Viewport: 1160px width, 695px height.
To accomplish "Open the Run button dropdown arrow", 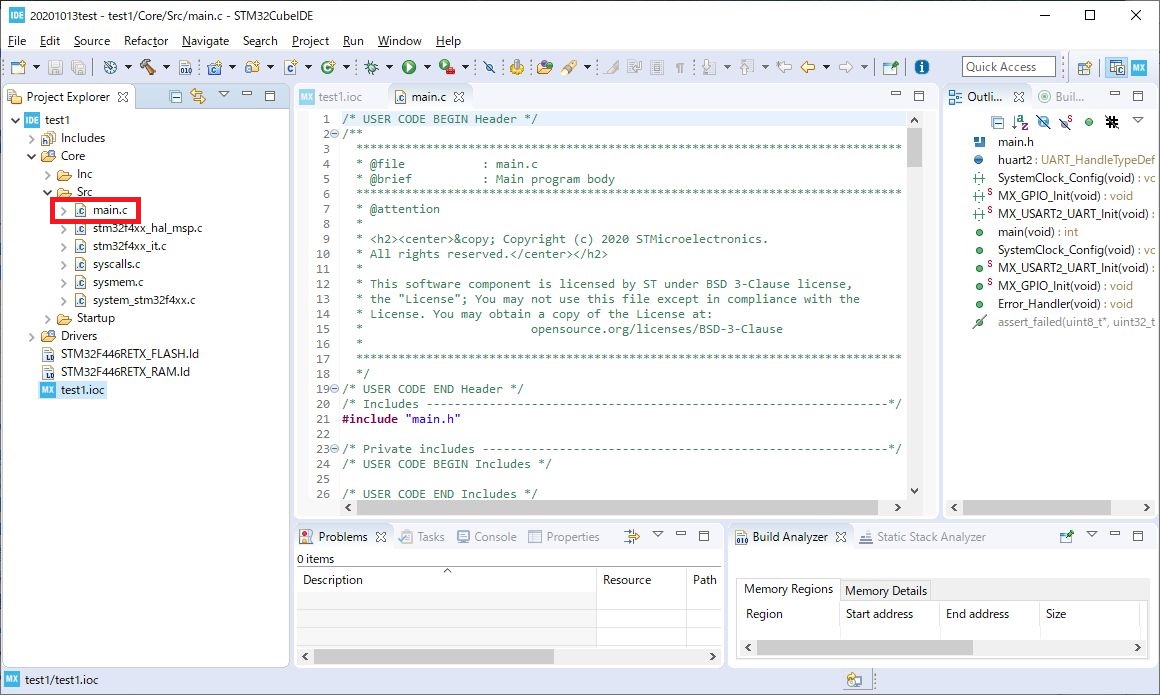I will (427, 67).
